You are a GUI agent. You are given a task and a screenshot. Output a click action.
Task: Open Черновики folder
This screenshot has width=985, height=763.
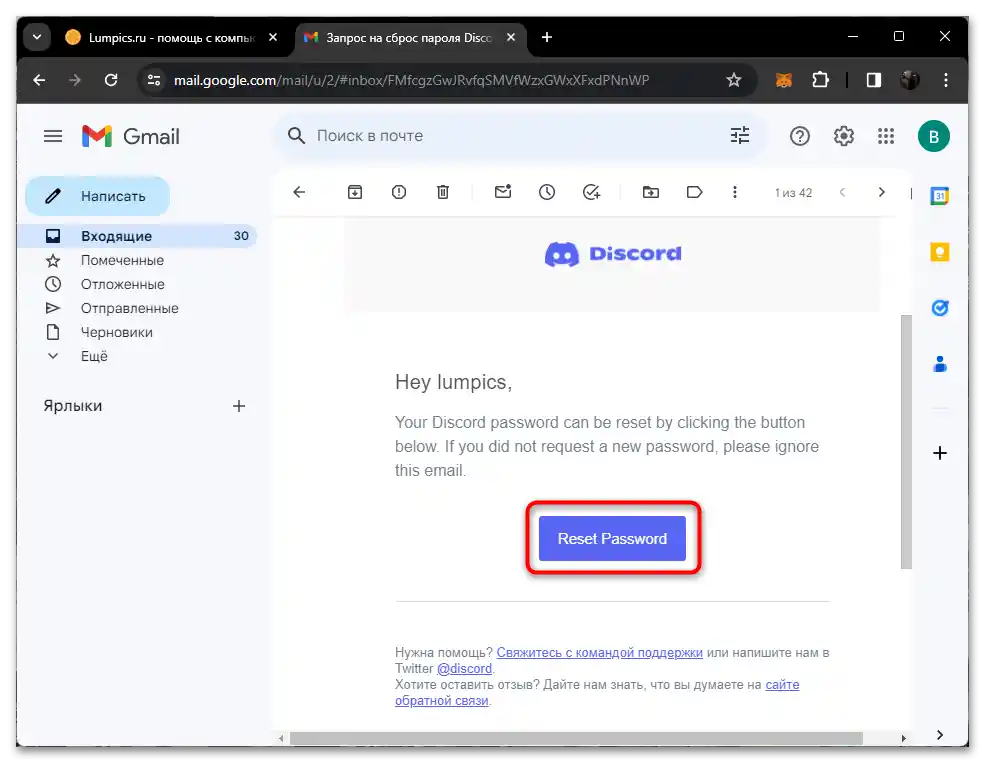tap(138, 332)
